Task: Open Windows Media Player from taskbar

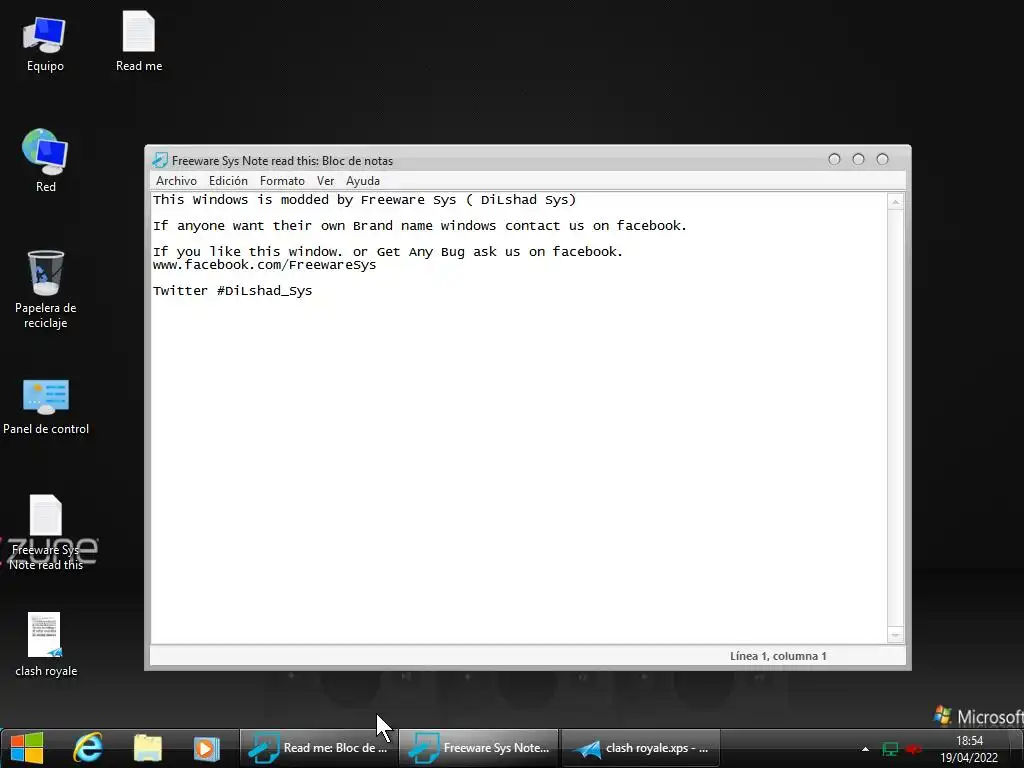Action: 206,748
